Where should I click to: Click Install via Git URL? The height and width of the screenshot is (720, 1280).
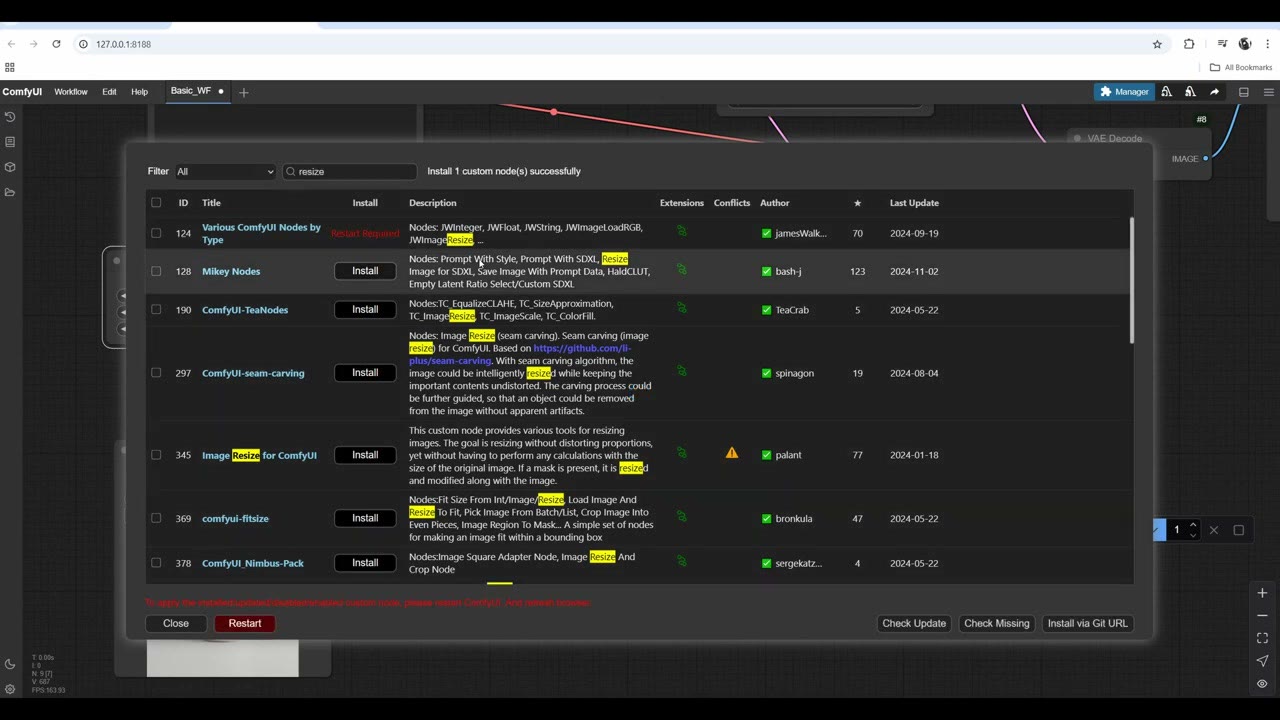(x=1087, y=623)
